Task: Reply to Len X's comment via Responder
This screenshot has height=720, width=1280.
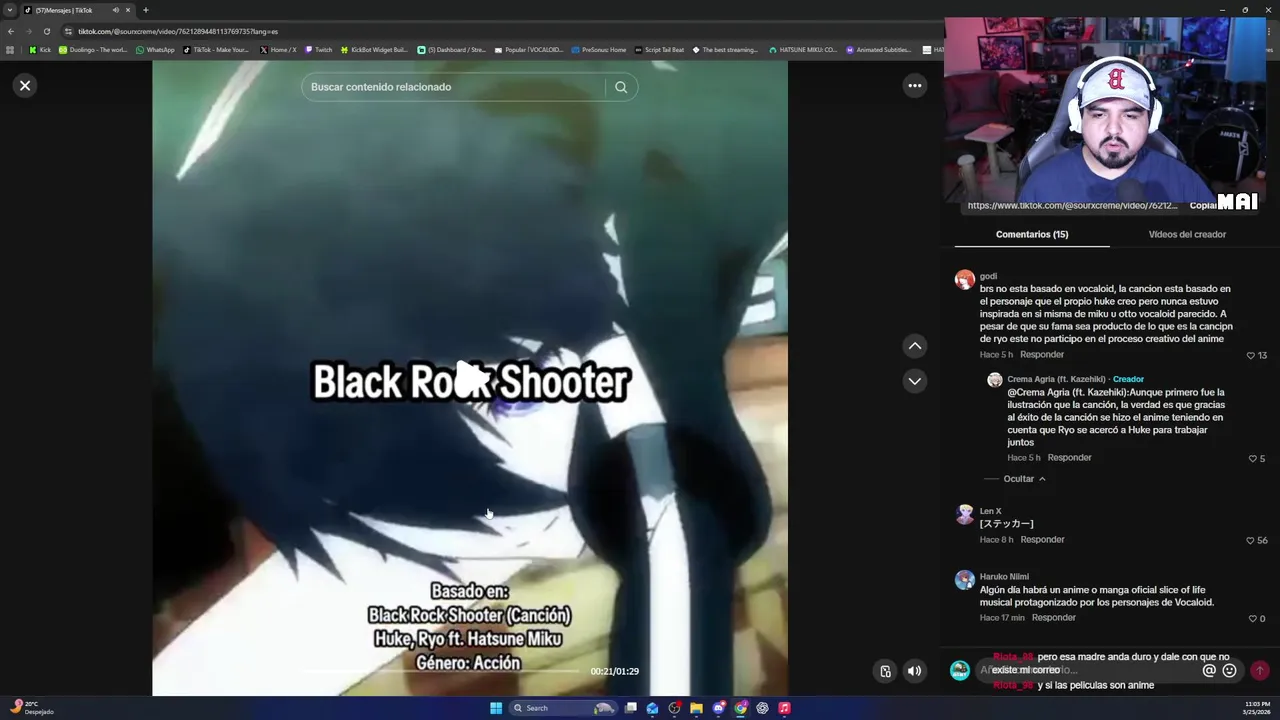Action: 1042,539
